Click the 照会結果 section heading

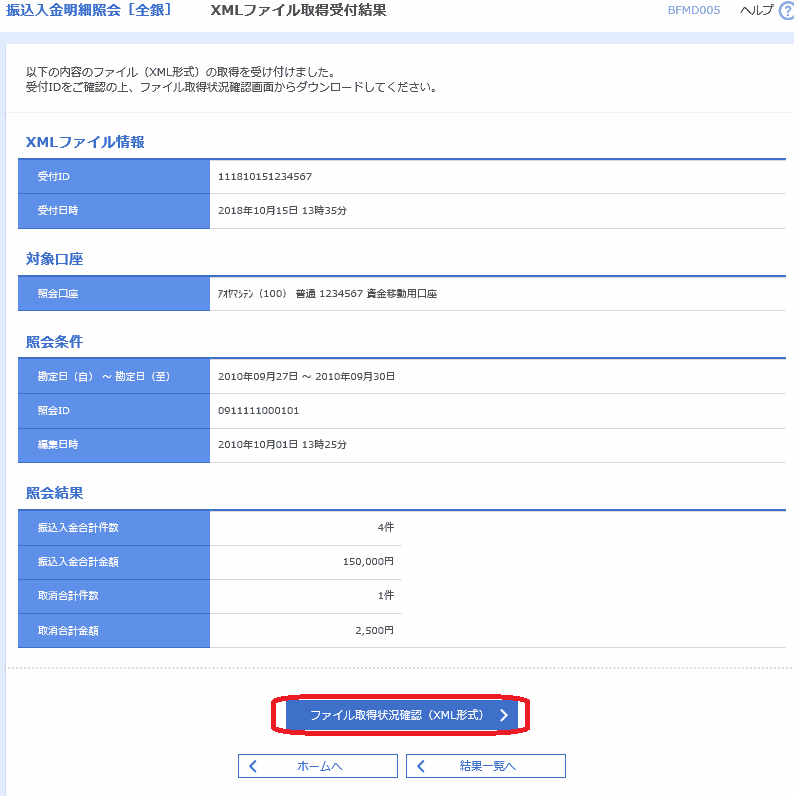point(54,493)
